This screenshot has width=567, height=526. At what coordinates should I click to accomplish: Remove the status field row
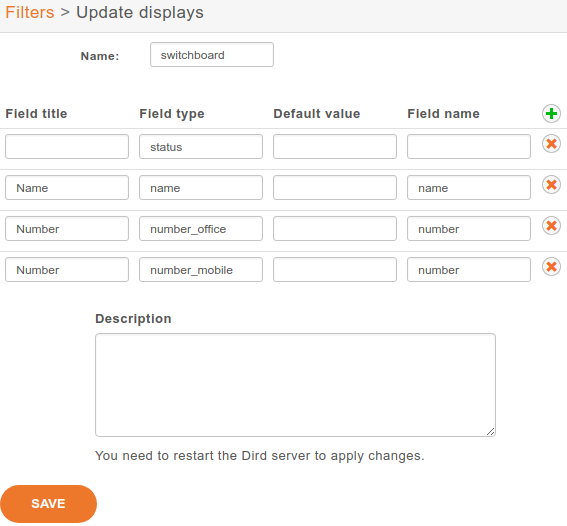pyautogui.click(x=551, y=144)
